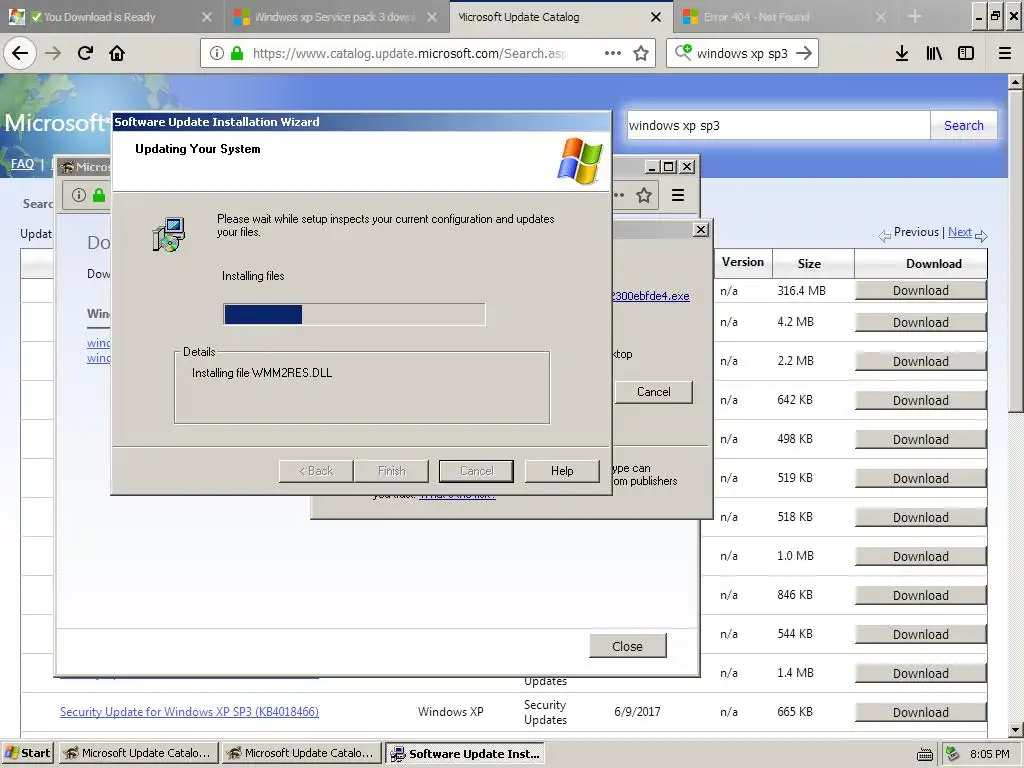Click Help in the installation wizard

click(562, 471)
